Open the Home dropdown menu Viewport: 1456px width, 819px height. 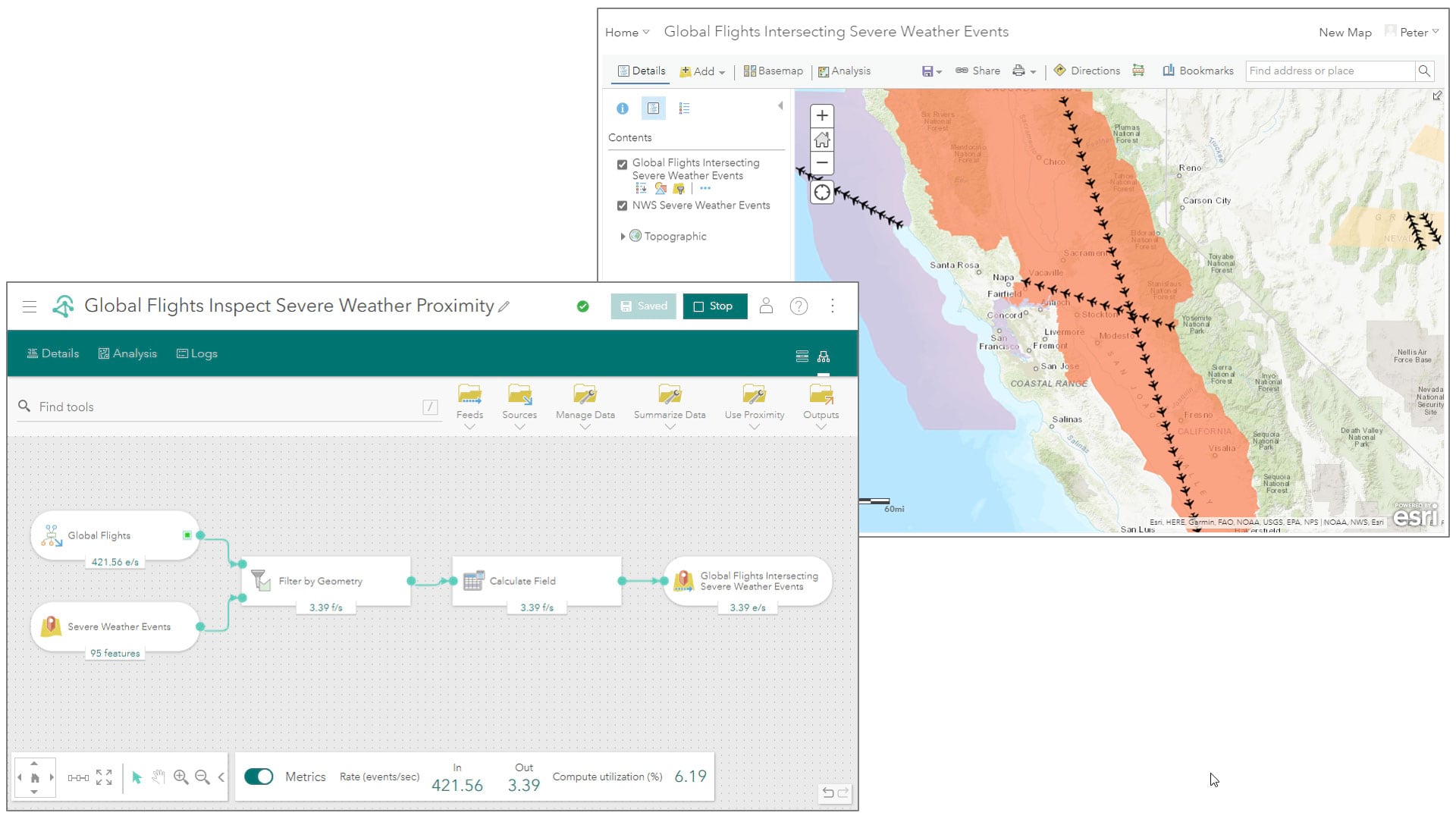click(627, 33)
